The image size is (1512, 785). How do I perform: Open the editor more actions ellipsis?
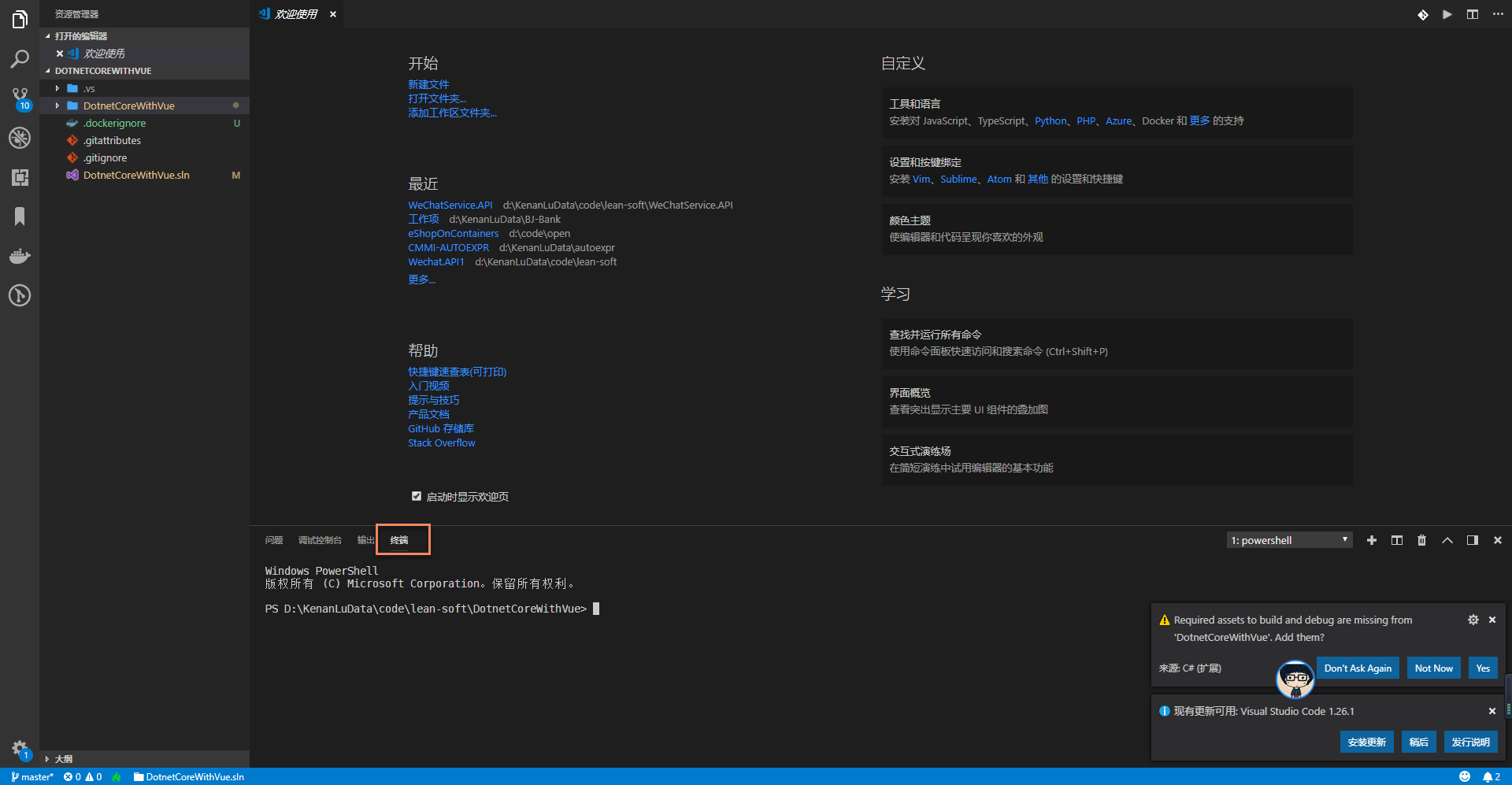(1498, 14)
